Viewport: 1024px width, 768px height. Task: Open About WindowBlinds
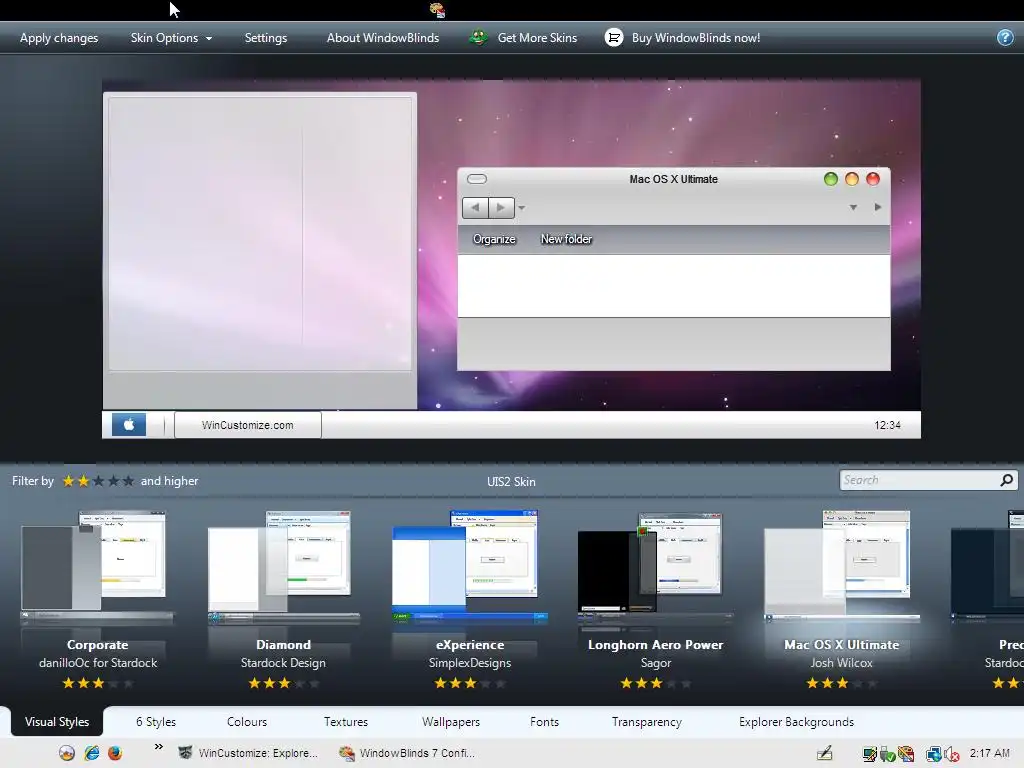[383, 38]
